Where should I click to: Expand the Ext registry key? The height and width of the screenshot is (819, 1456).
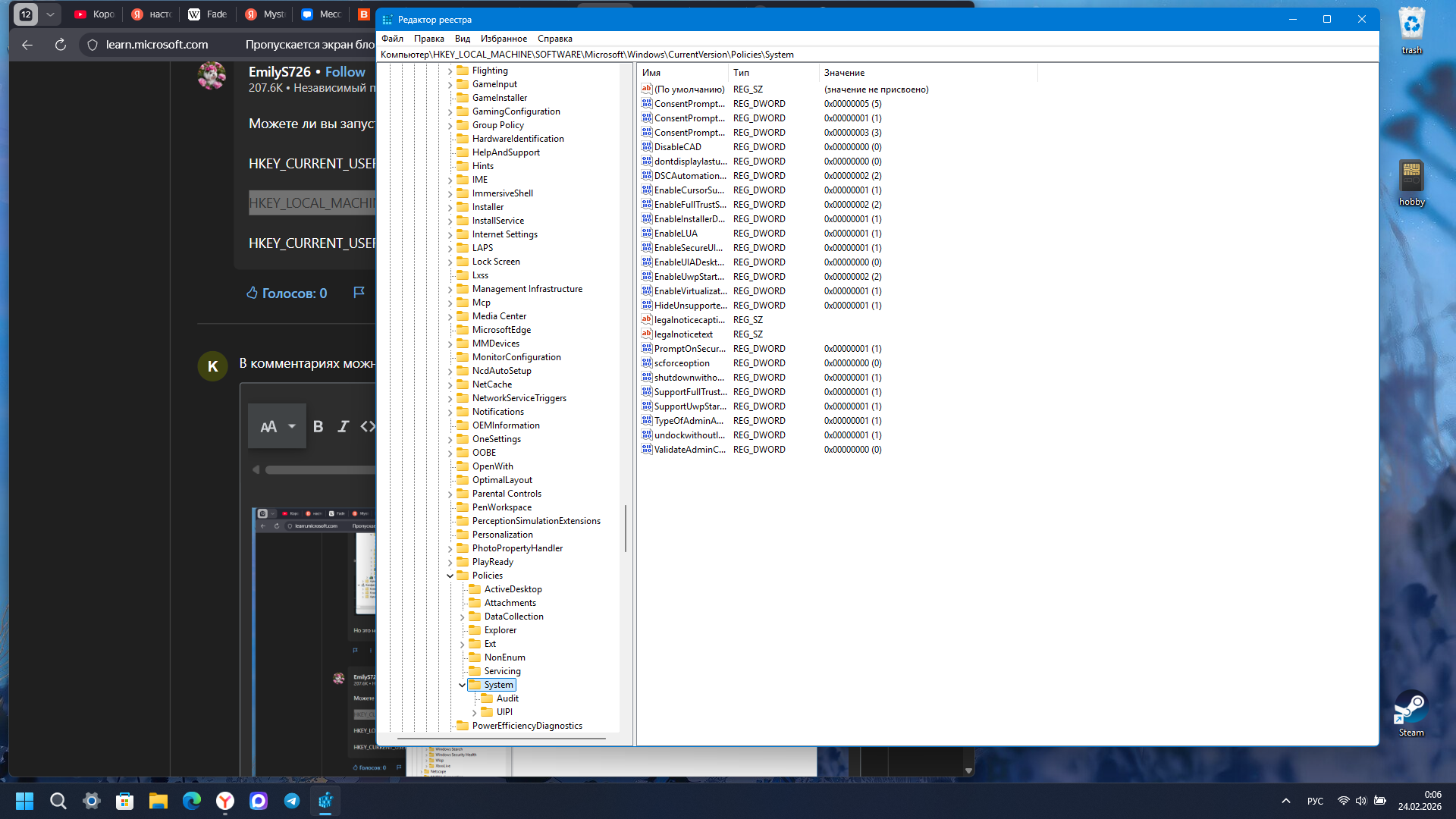(462, 644)
